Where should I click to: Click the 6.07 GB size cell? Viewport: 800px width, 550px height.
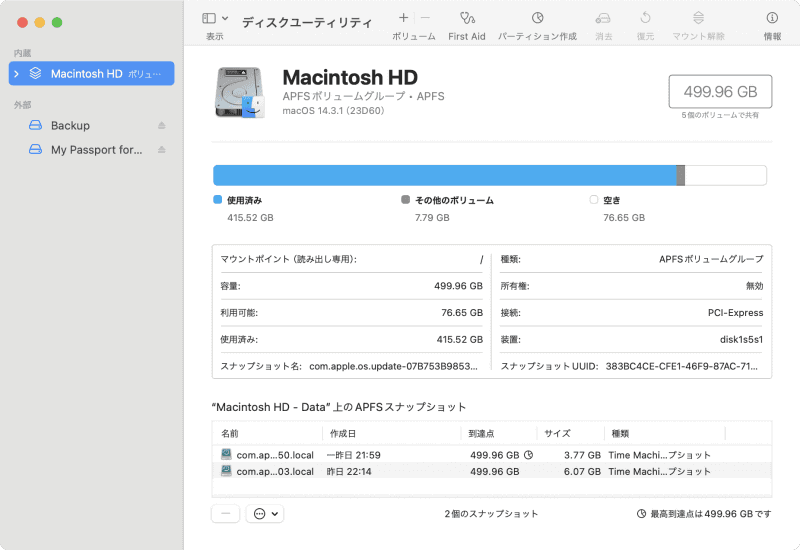(x=582, y=471)
